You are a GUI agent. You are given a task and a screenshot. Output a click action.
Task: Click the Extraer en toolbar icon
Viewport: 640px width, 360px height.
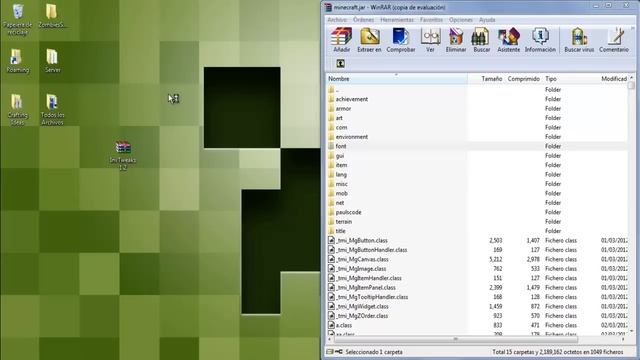pyautogui.click(x=369, y=40)
